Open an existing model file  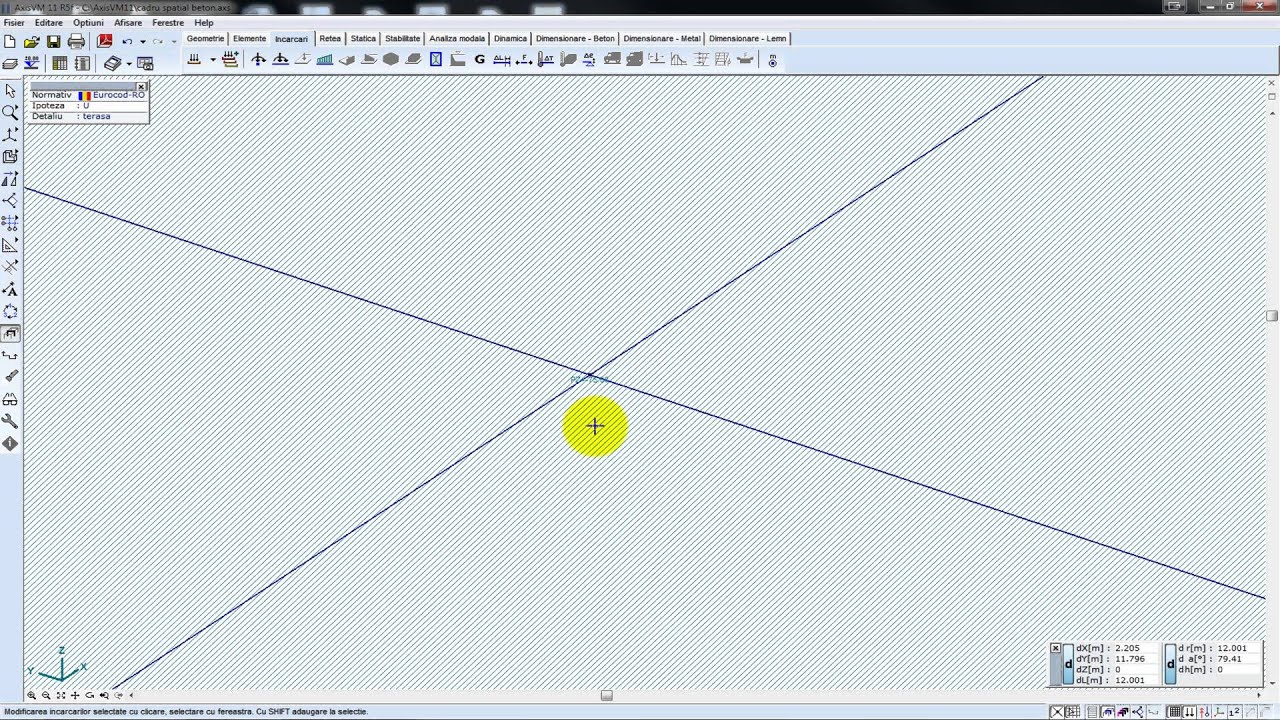point(31,42)
